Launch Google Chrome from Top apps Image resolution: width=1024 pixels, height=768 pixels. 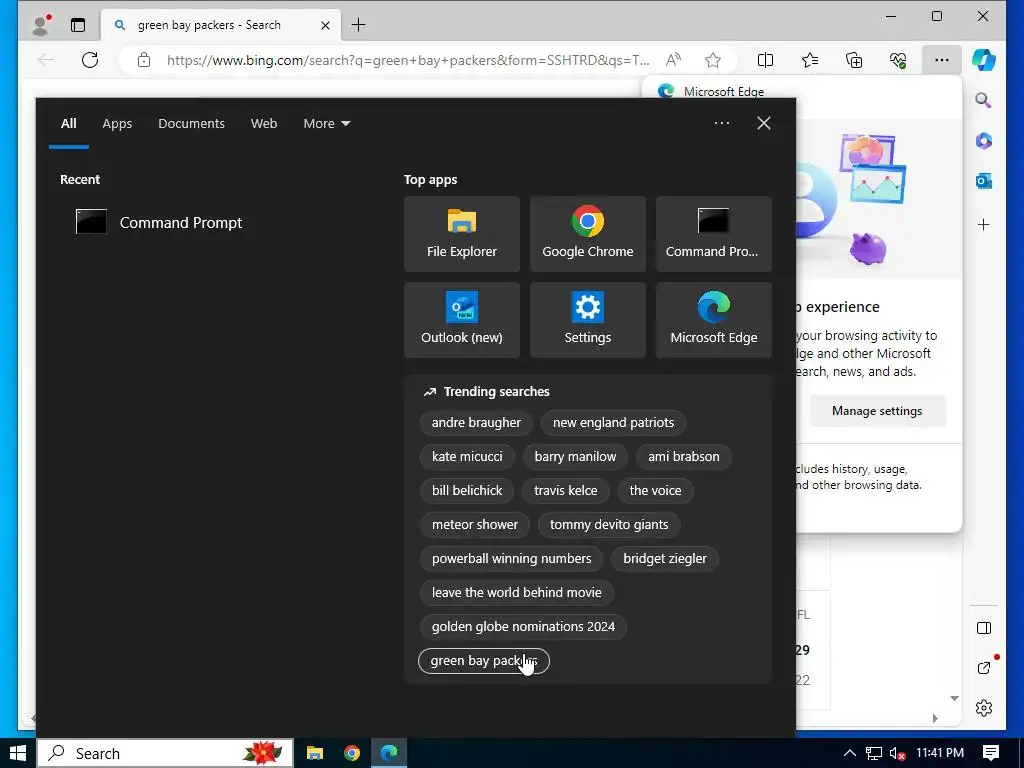coord(588,234)
